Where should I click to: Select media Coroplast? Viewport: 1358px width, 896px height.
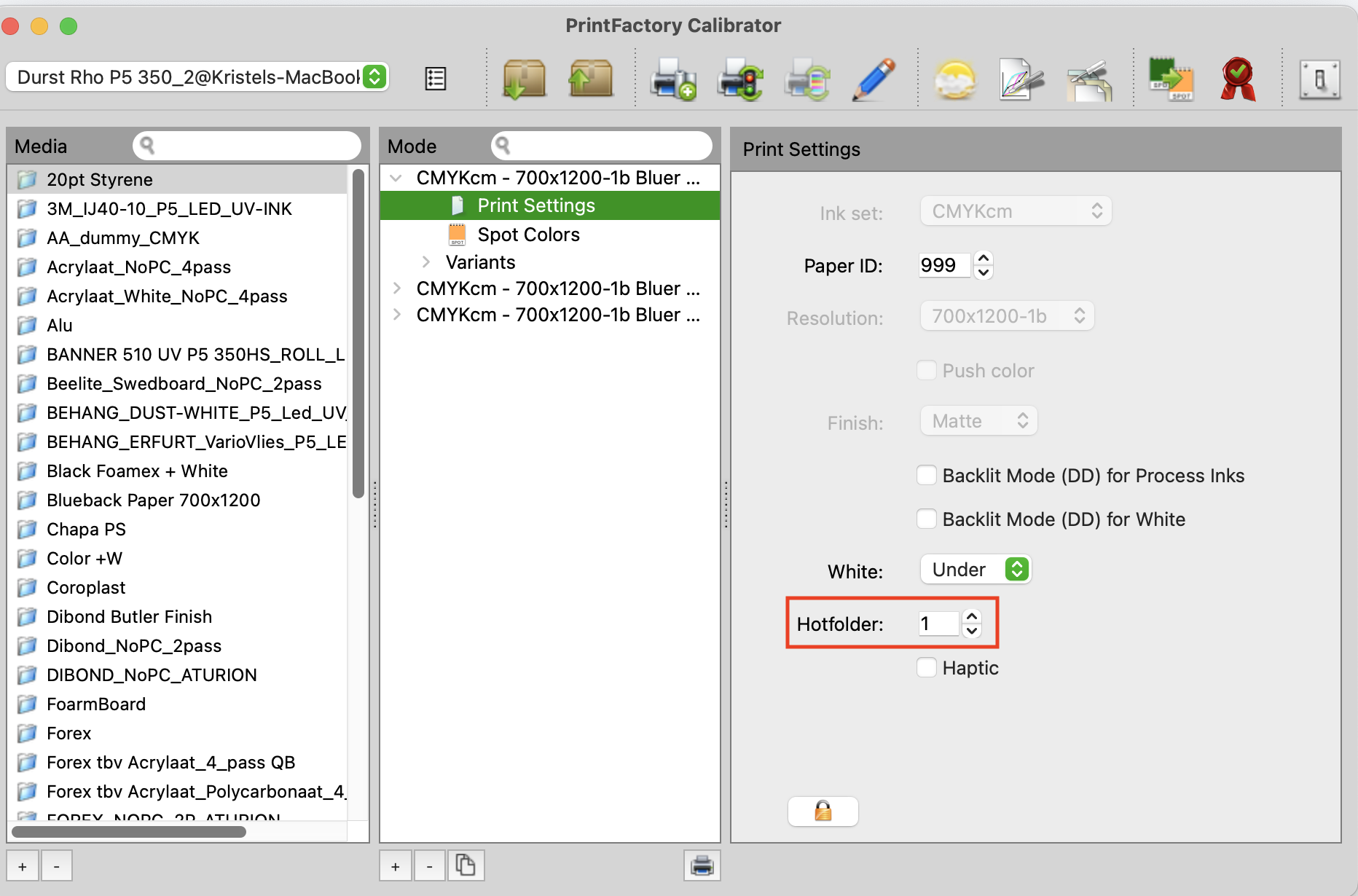click(177, 587)
